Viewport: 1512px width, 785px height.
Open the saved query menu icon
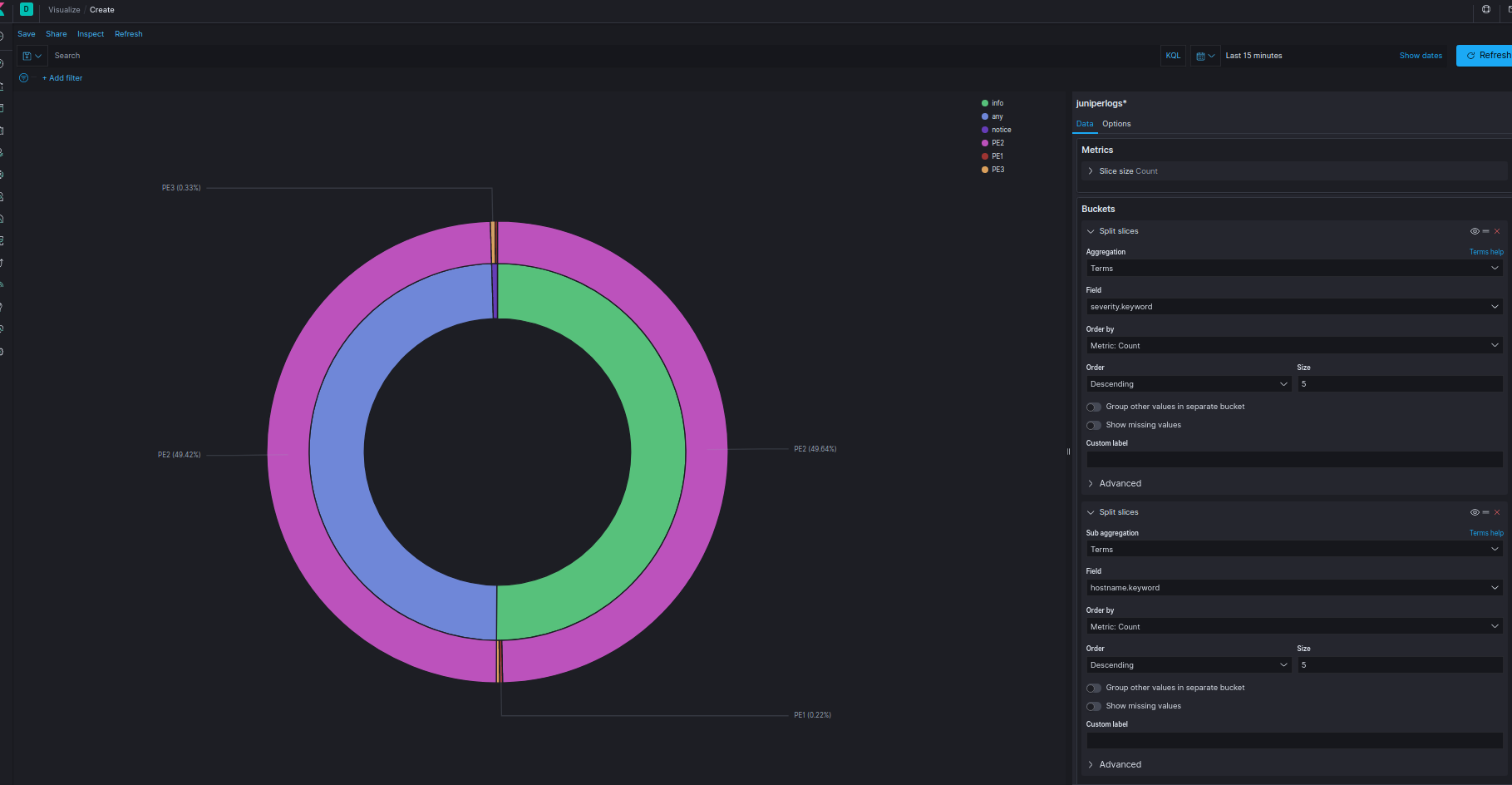[32, 56]
